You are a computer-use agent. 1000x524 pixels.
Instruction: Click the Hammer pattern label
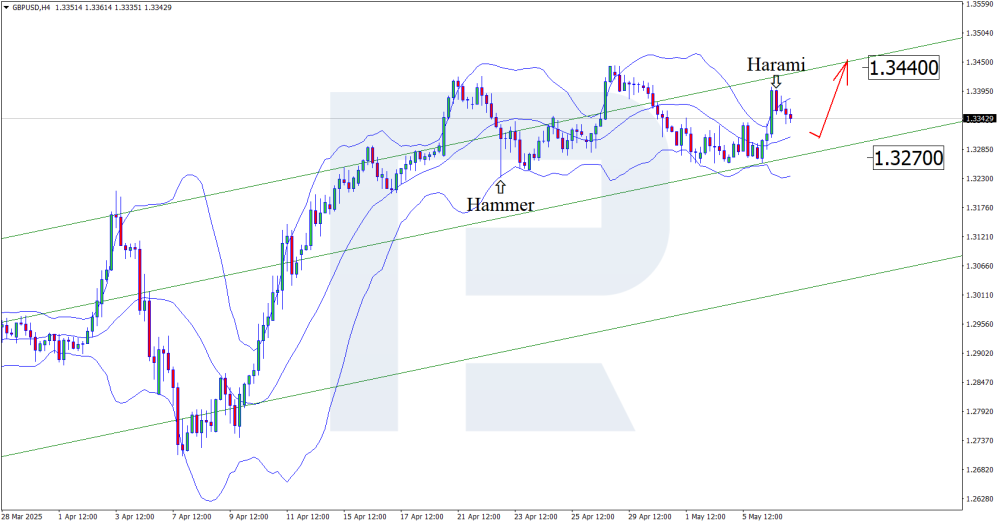[x=500, y=204]
